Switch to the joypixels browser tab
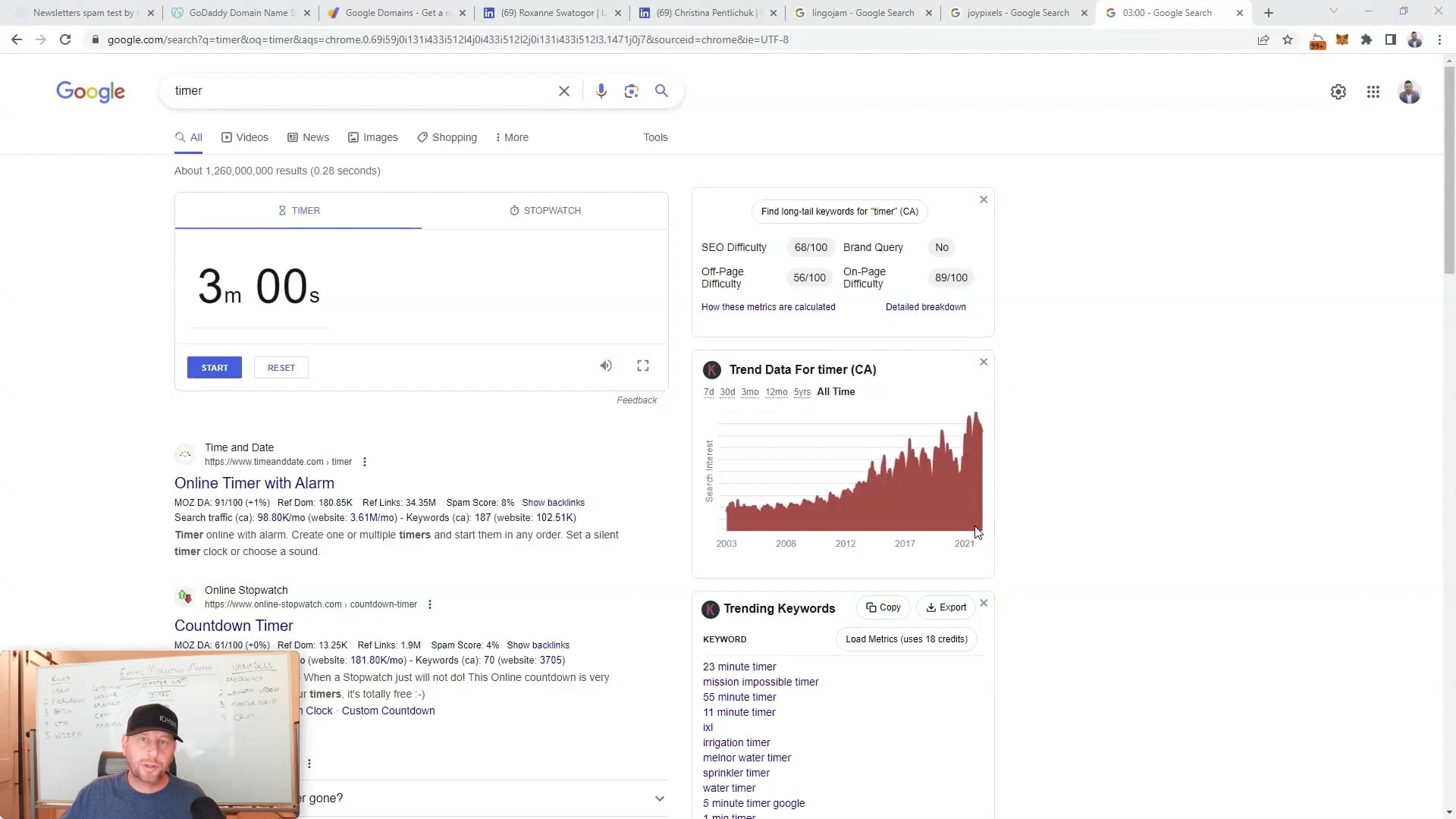The height and width of the screenshot is (819, 1456). pos(1016,13)
